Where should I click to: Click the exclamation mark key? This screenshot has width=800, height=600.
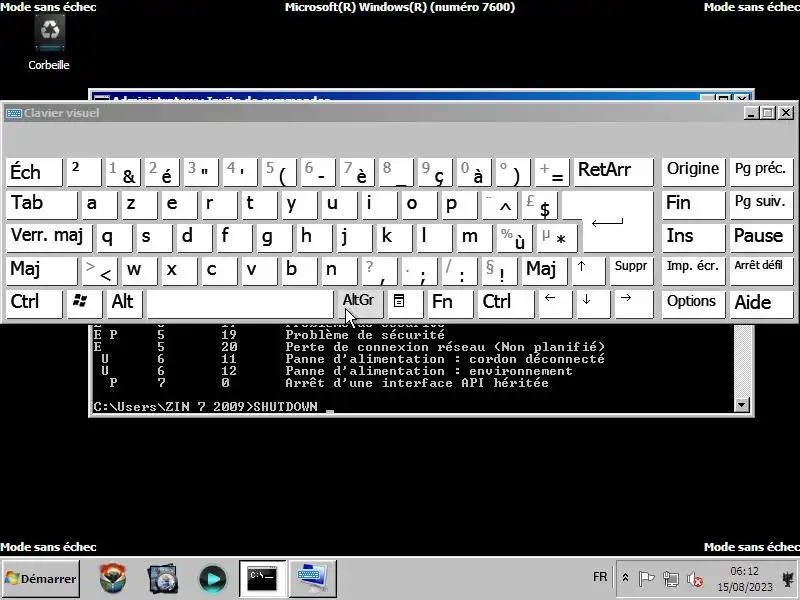point(498,270)
